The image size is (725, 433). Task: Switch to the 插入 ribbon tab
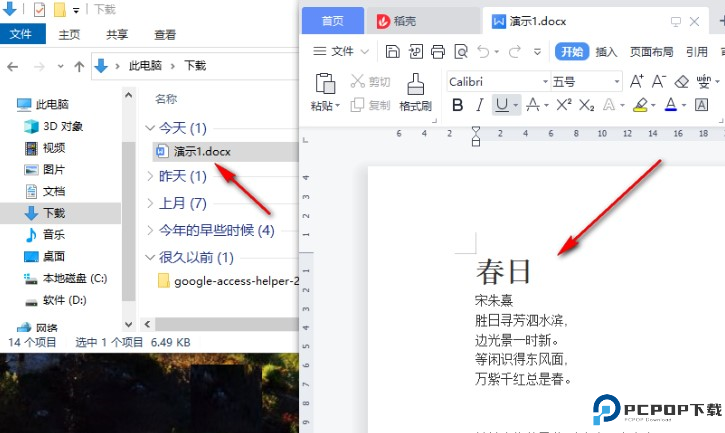[x=606, y=52]
